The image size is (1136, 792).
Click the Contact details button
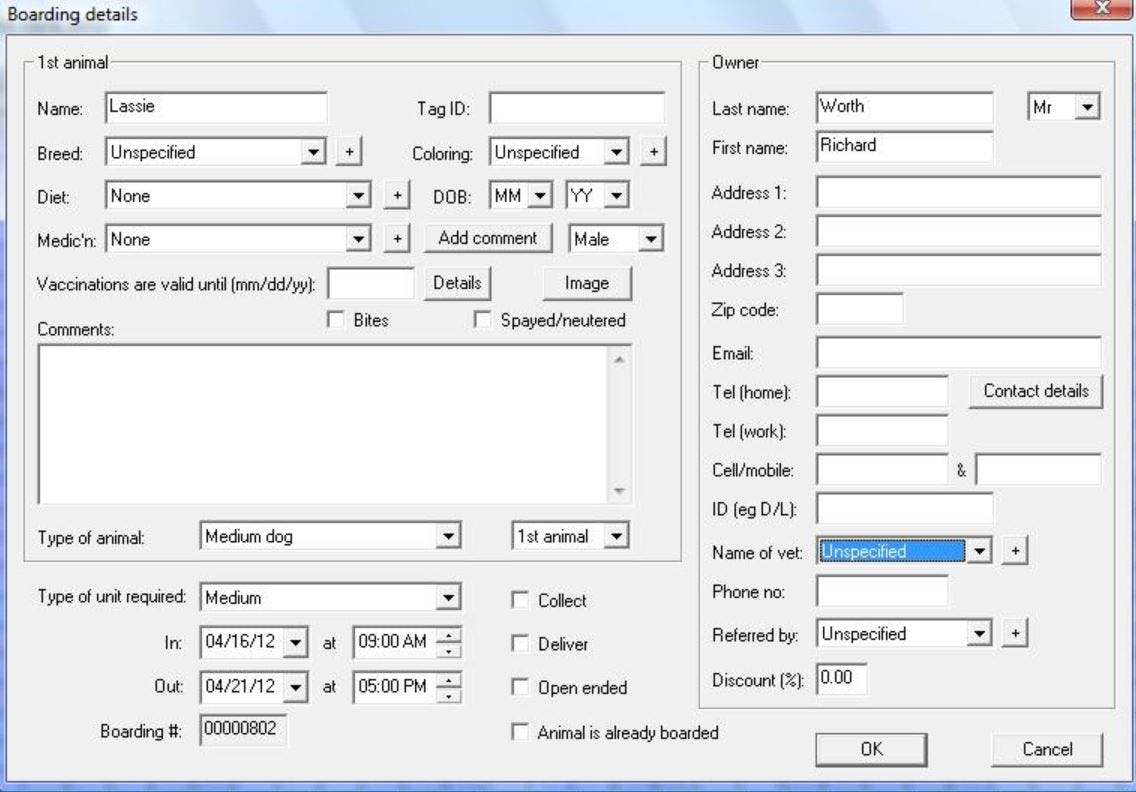(x=1036, y=393)
